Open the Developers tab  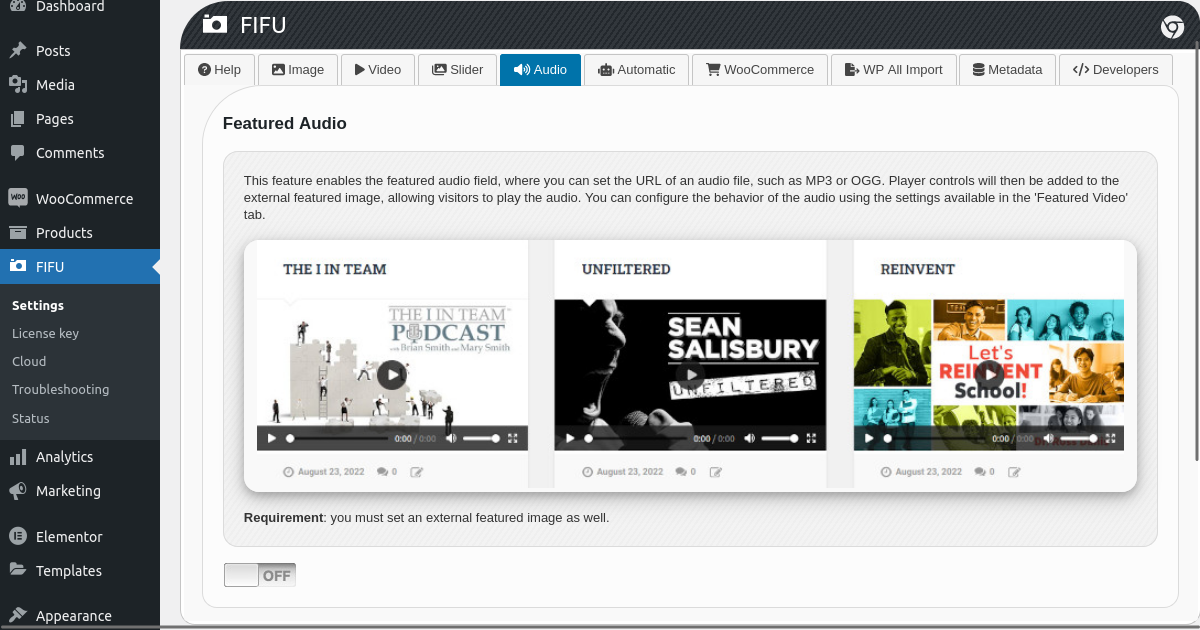(1115, 70)
